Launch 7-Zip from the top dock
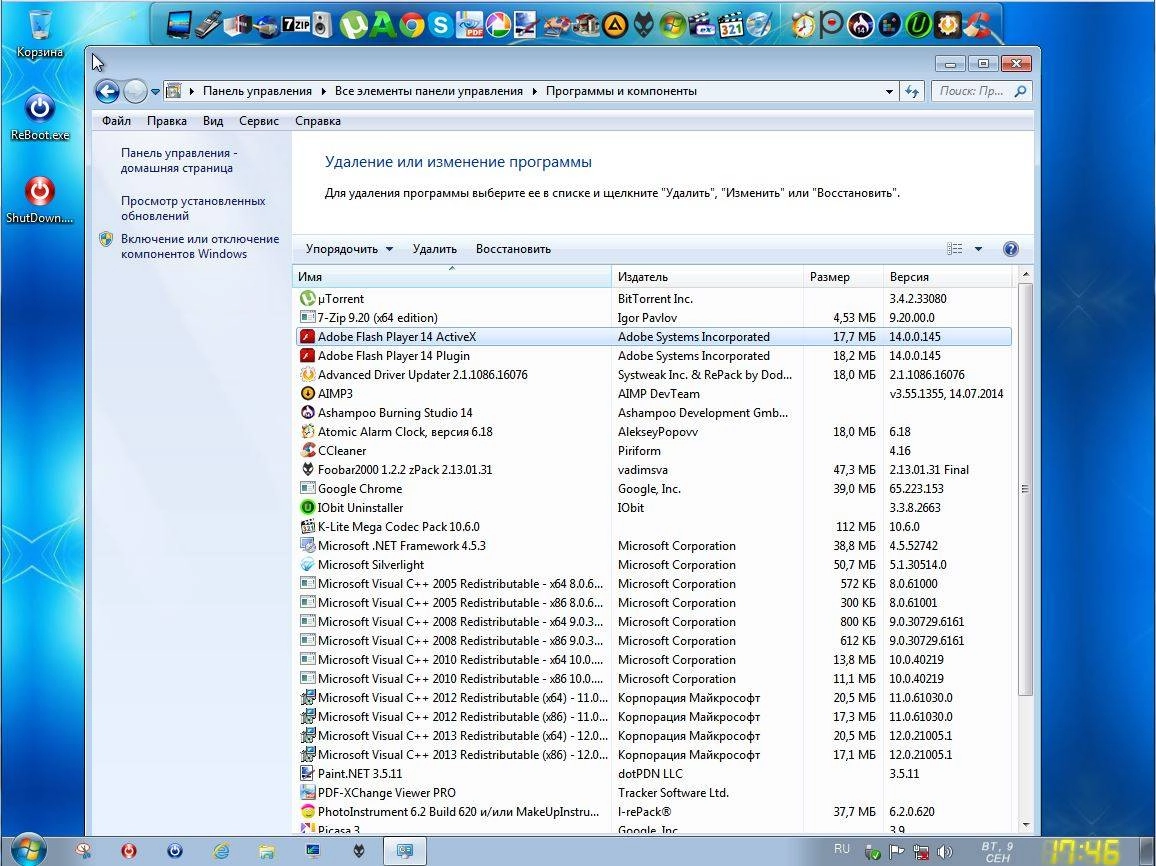 pyautogui.click(x=296, y=25)
